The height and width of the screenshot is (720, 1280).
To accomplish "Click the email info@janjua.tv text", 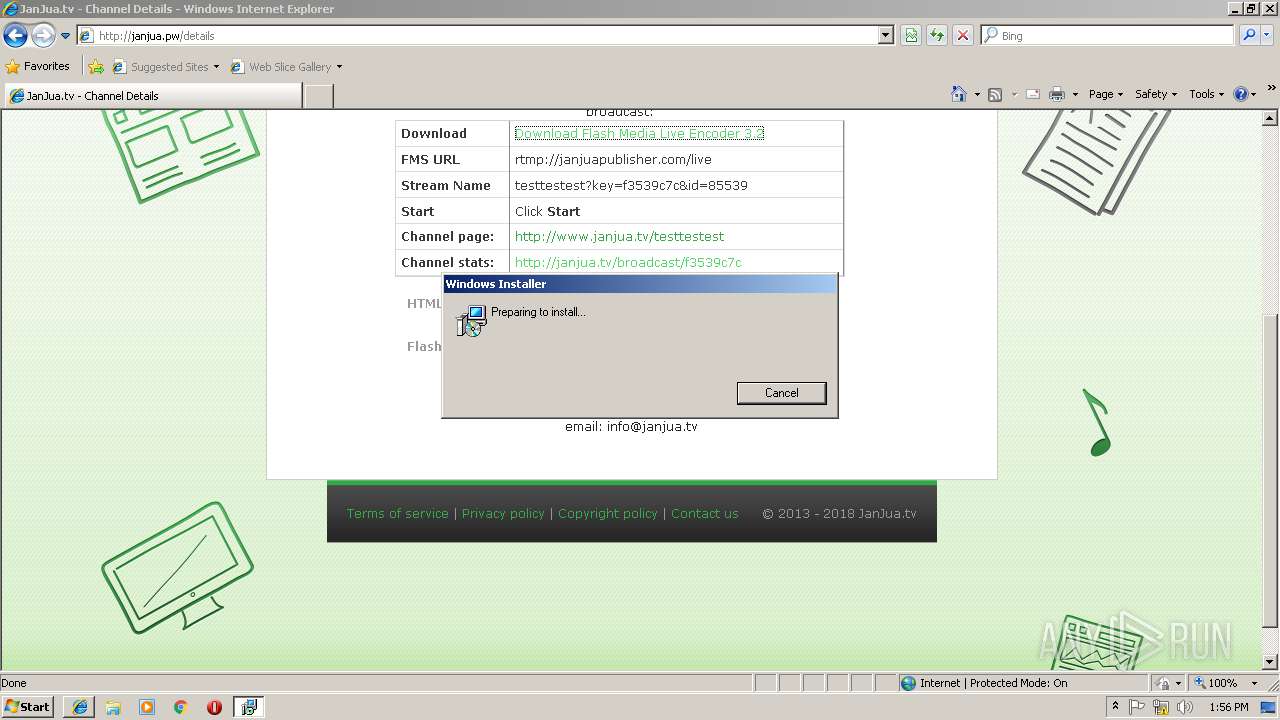I will (631, 426).
